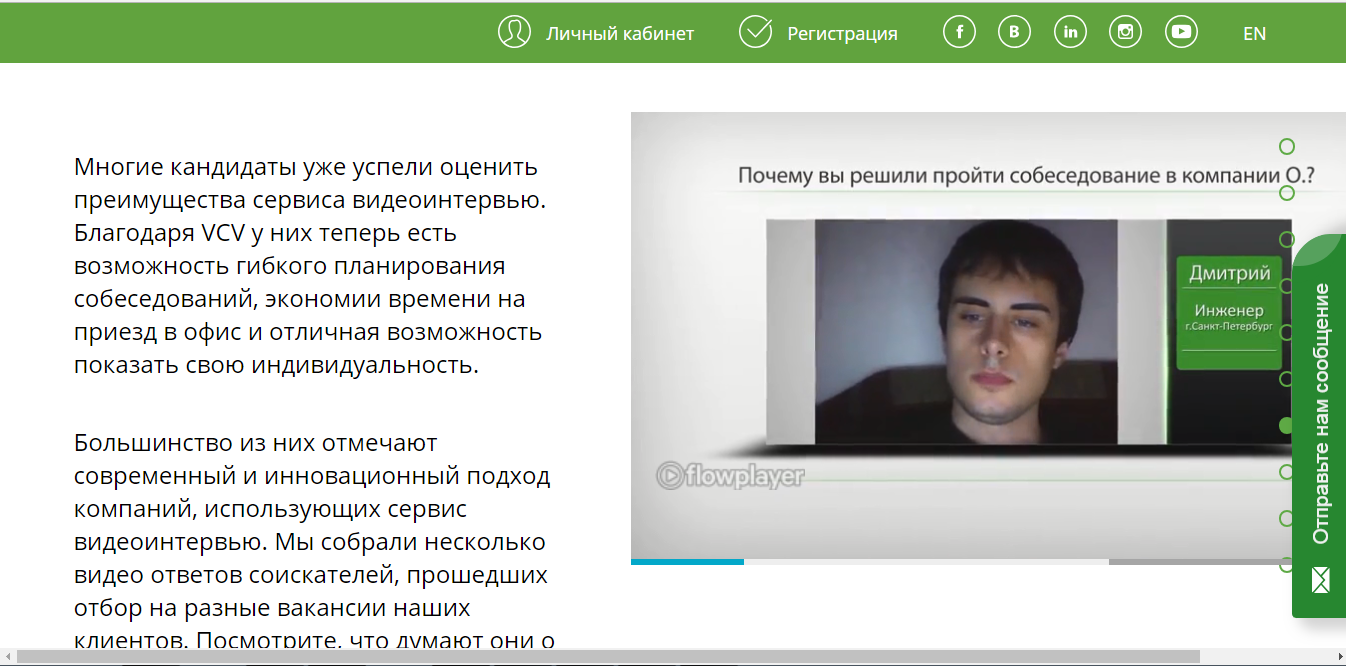Open Личный кабинет
This screenshot has width=1346, height=666.
pyautogui.click(x=619, y=33)
